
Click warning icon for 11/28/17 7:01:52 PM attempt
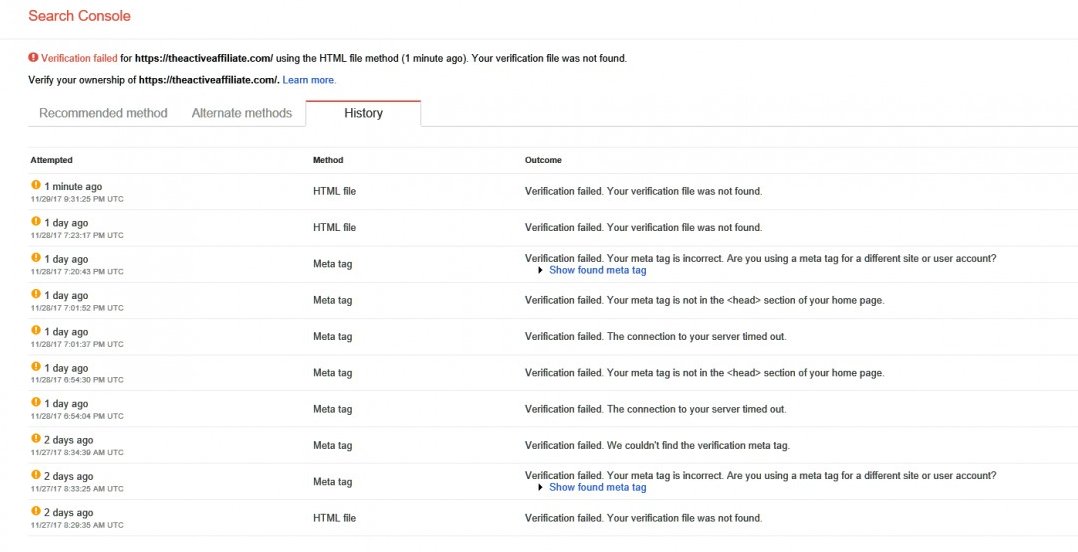click(x=36, y=294)
